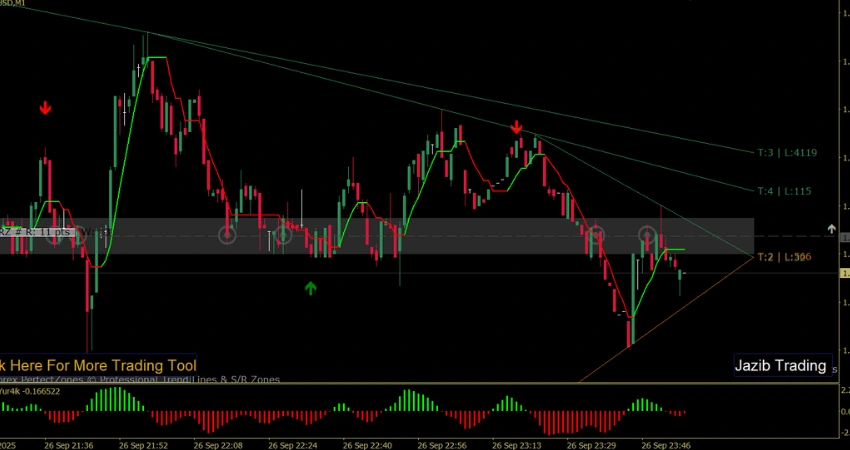Click the 26 Sep 23:46 time axis label
This screenshot has width=850, height=450.
coord(668,444)
